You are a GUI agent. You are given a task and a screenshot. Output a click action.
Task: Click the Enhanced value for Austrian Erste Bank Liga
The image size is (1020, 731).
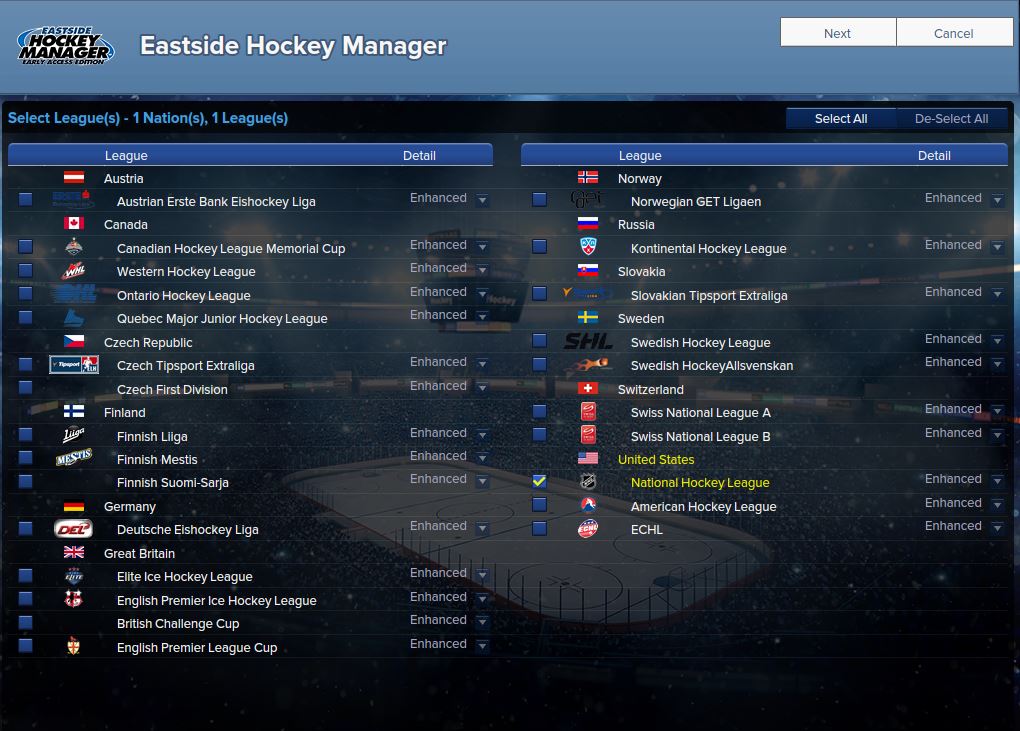[438, 198]
